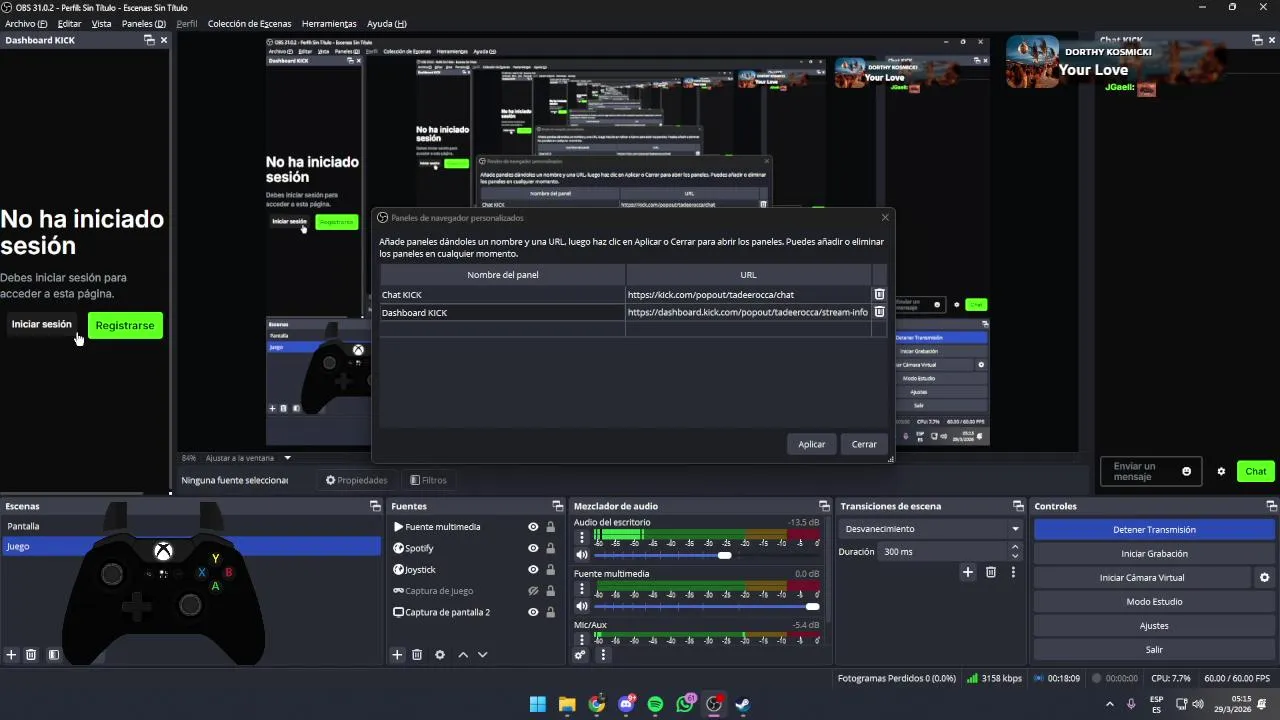Toggle visibility of Spotify source
This screenshot has width=1280, height=720.
pos(533,548)
